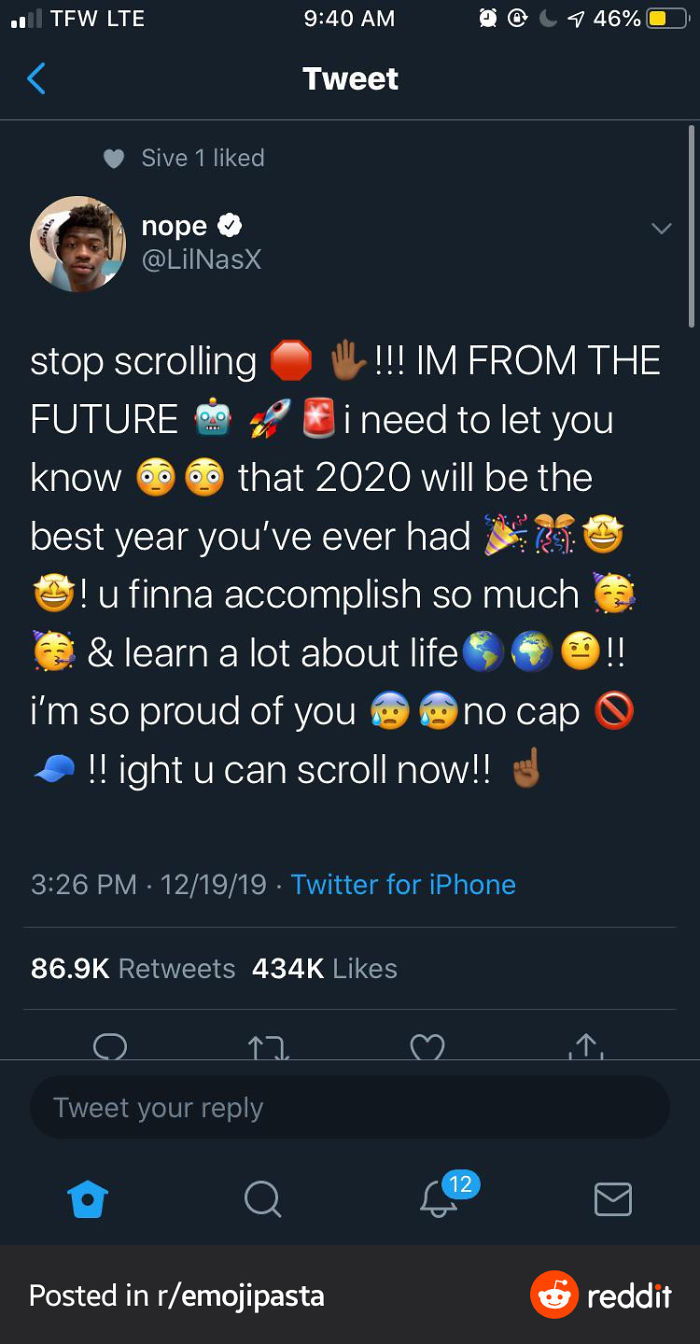Open the Notifications tab showing 12 alerts
This screenshot has width=700, height=1344.
click(437, 1199)
